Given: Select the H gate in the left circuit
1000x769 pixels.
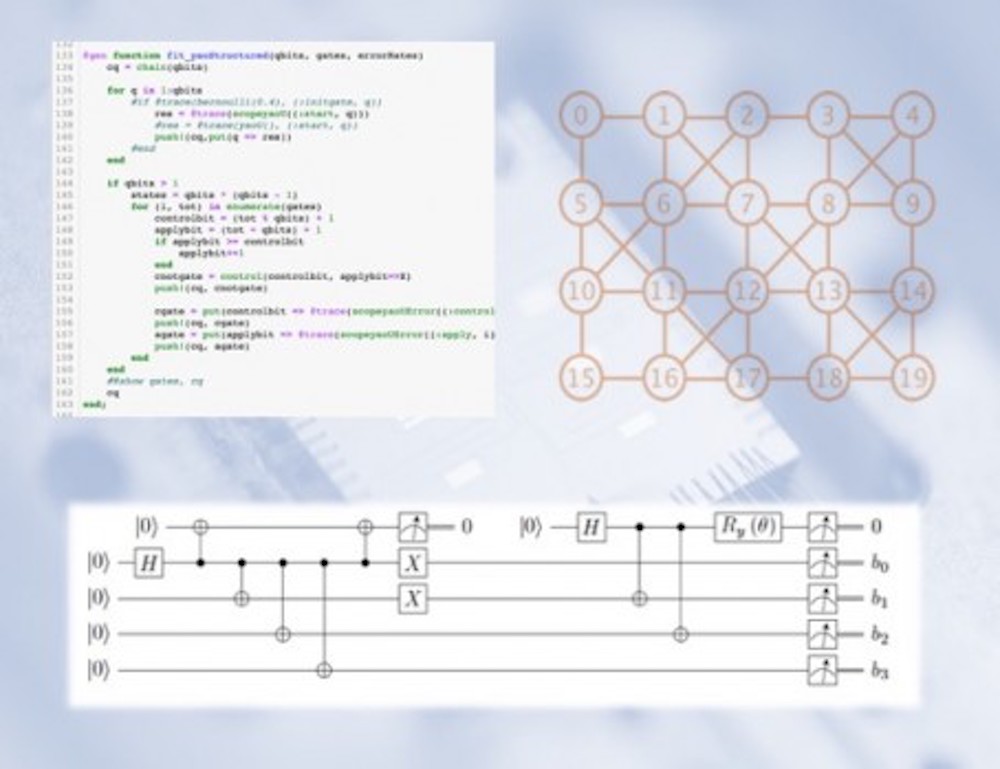Looking at the screenshot, I should coord(148,563).
